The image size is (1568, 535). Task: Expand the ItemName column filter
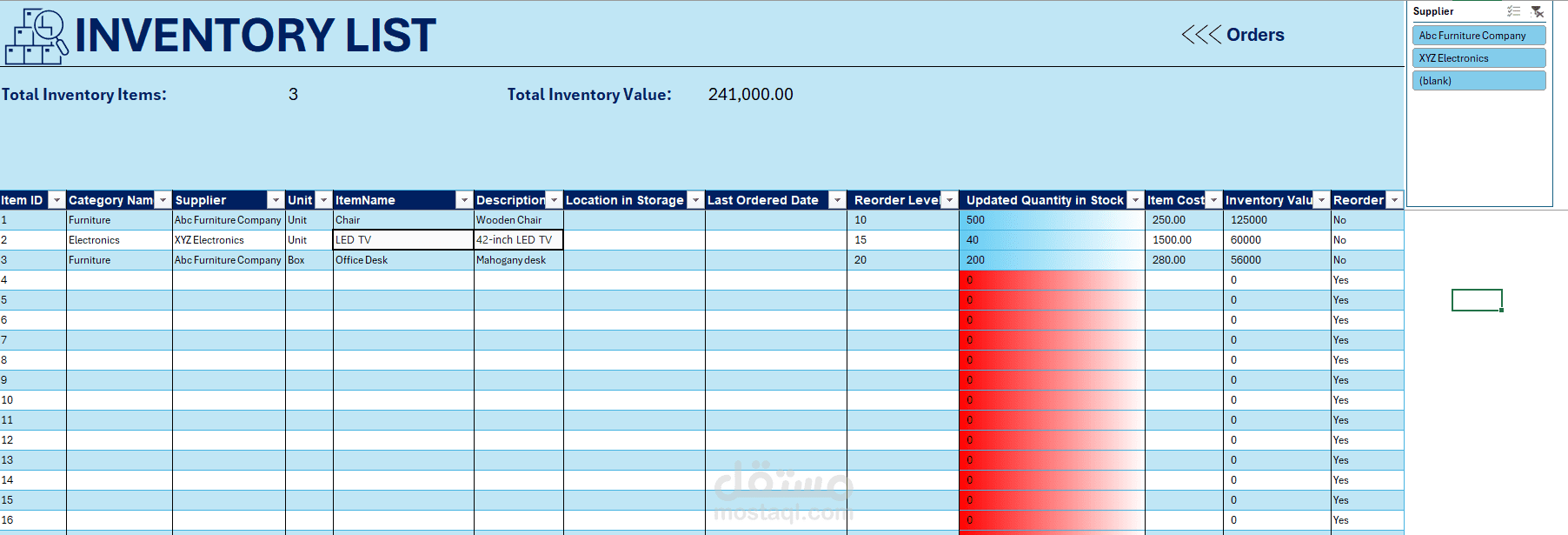tap(464, 200)
